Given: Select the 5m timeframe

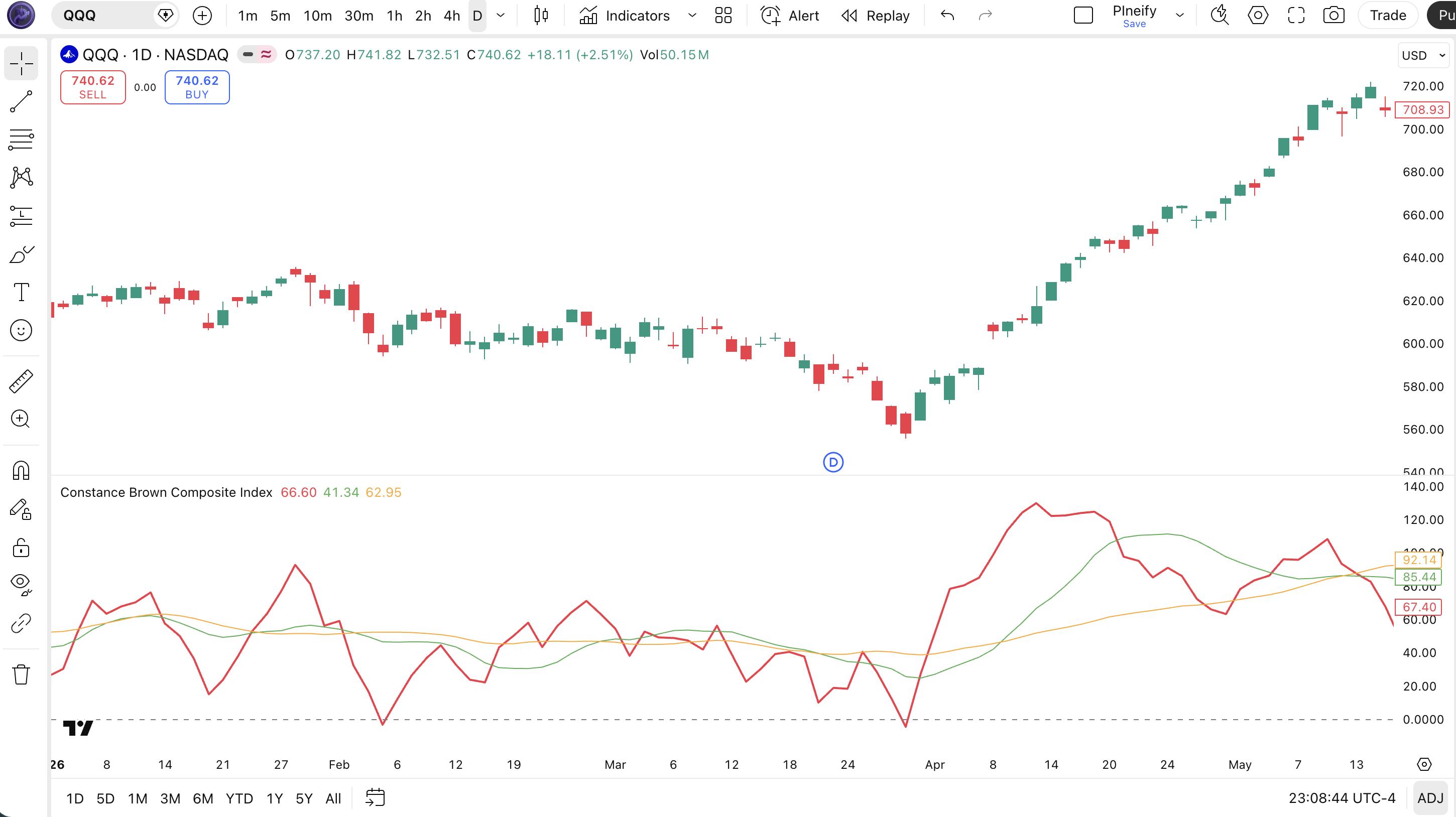Looking at the screenshot, I should [x=280, y=15].
